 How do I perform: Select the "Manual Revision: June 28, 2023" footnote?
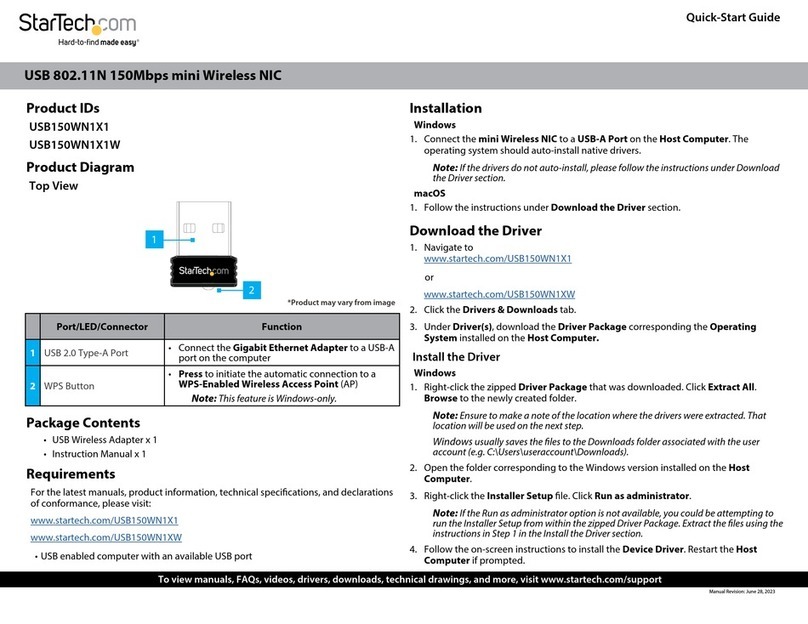[742, 592]
